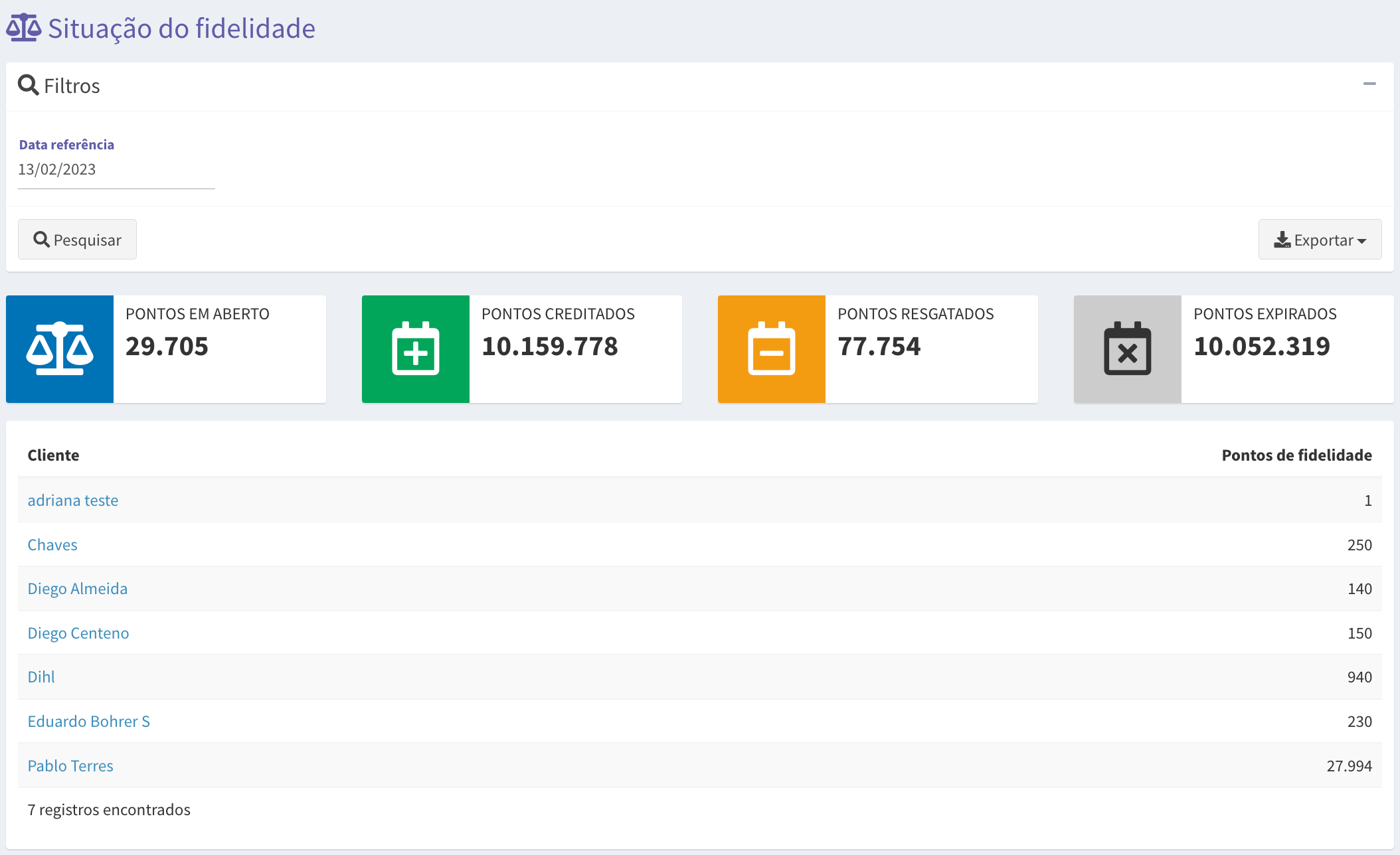
Task: Click the Data referência date field
Action: coord(116,170)
